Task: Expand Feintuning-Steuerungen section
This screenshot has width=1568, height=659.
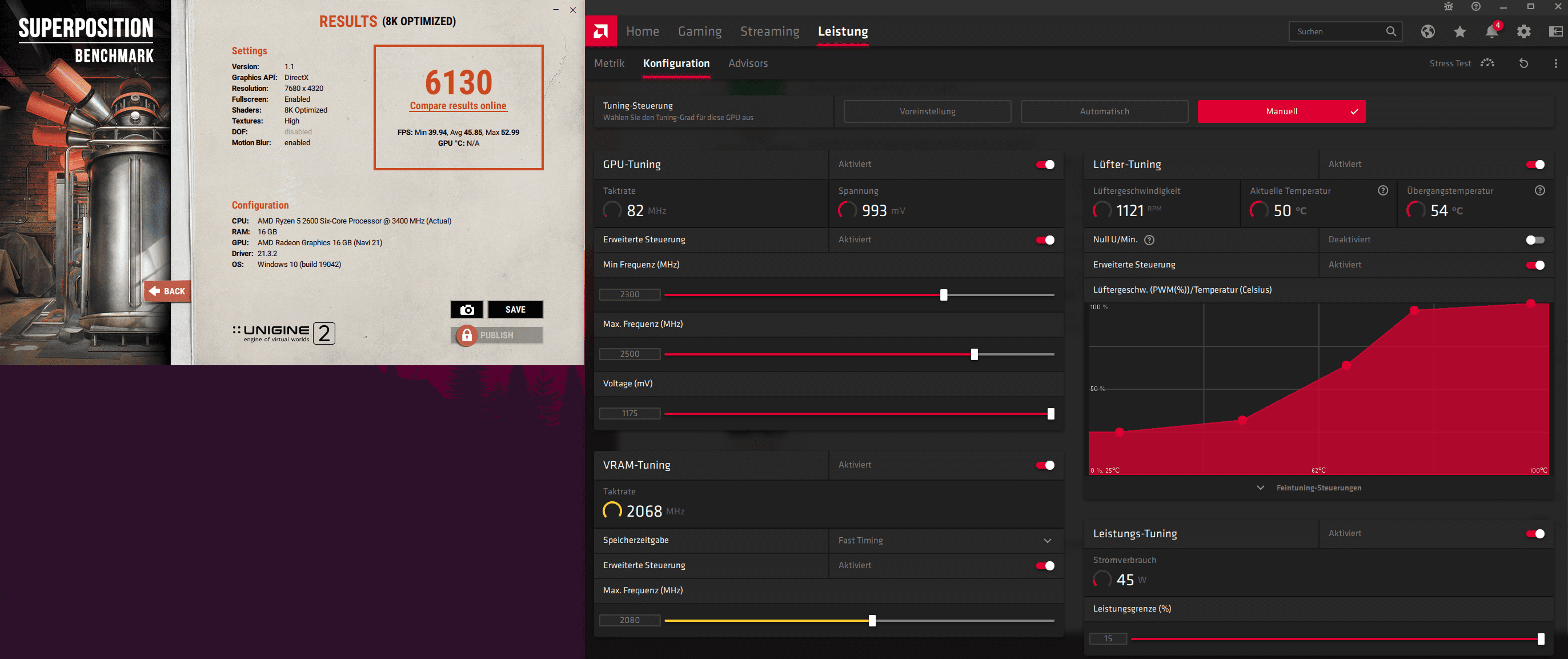Action: click(1310, 488)
